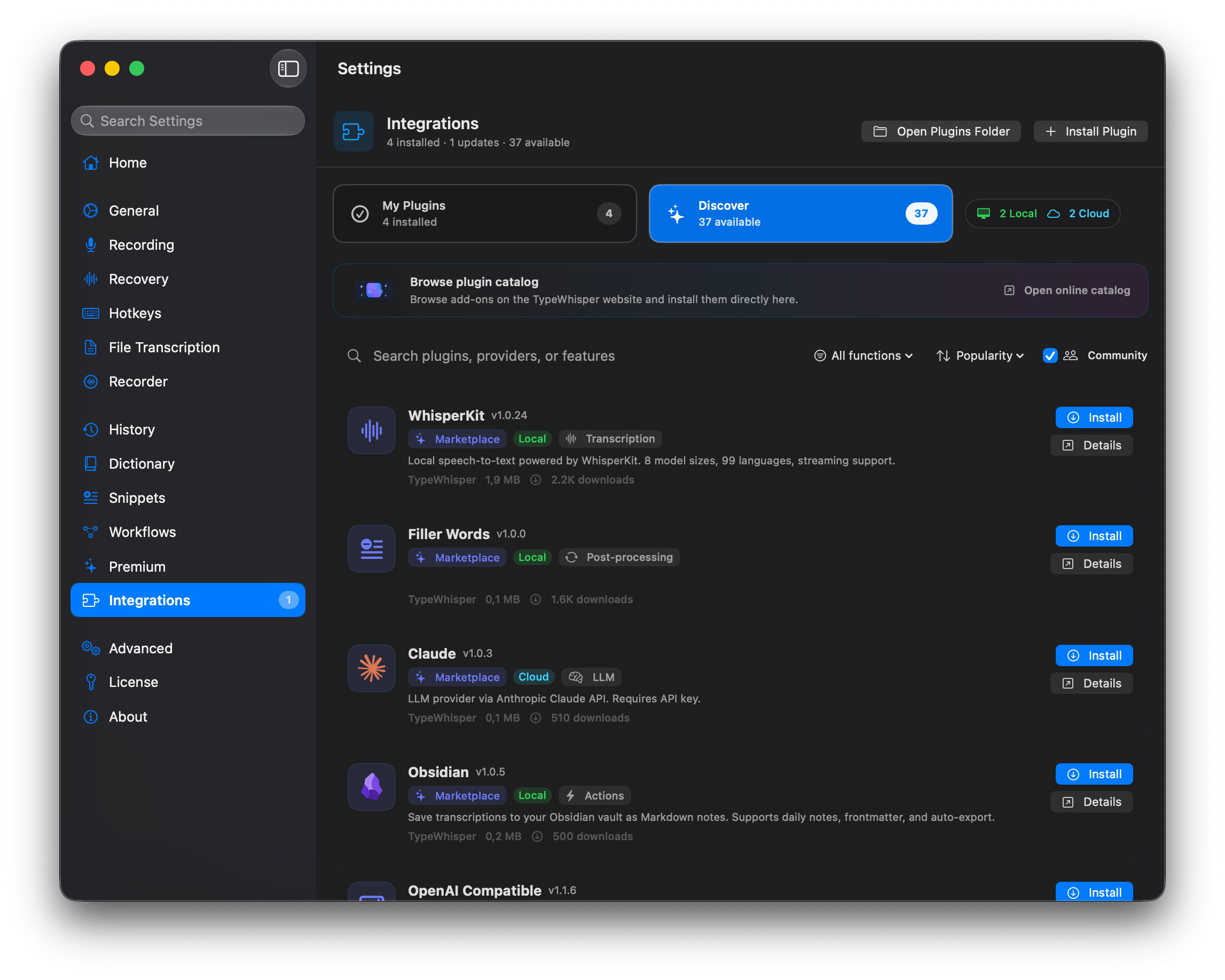The width and height of the screenshot is (1225, 980).
Task: Open the Popularity sort dropdown
Action: coord(980,355)
